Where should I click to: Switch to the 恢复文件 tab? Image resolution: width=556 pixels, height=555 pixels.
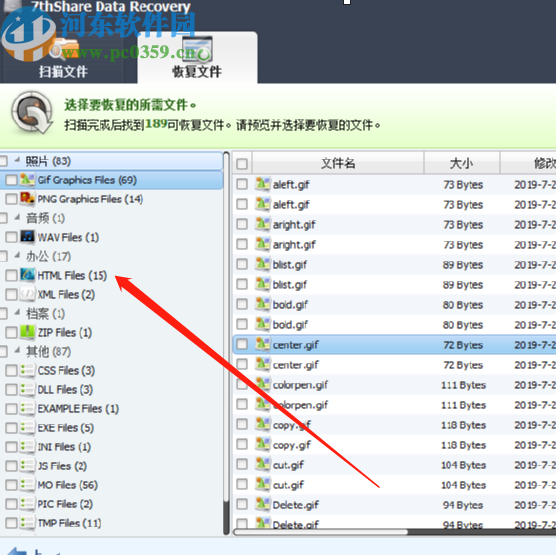point(197,58)
